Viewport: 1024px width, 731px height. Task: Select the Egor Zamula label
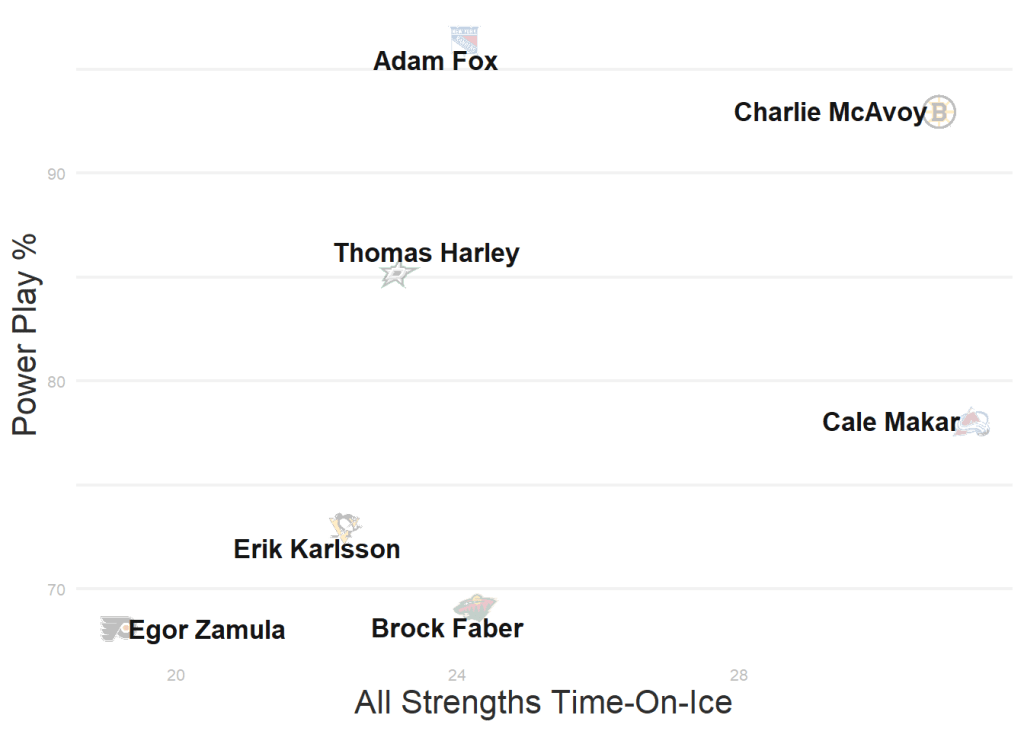pyautogui.click(x=207, y=631)
